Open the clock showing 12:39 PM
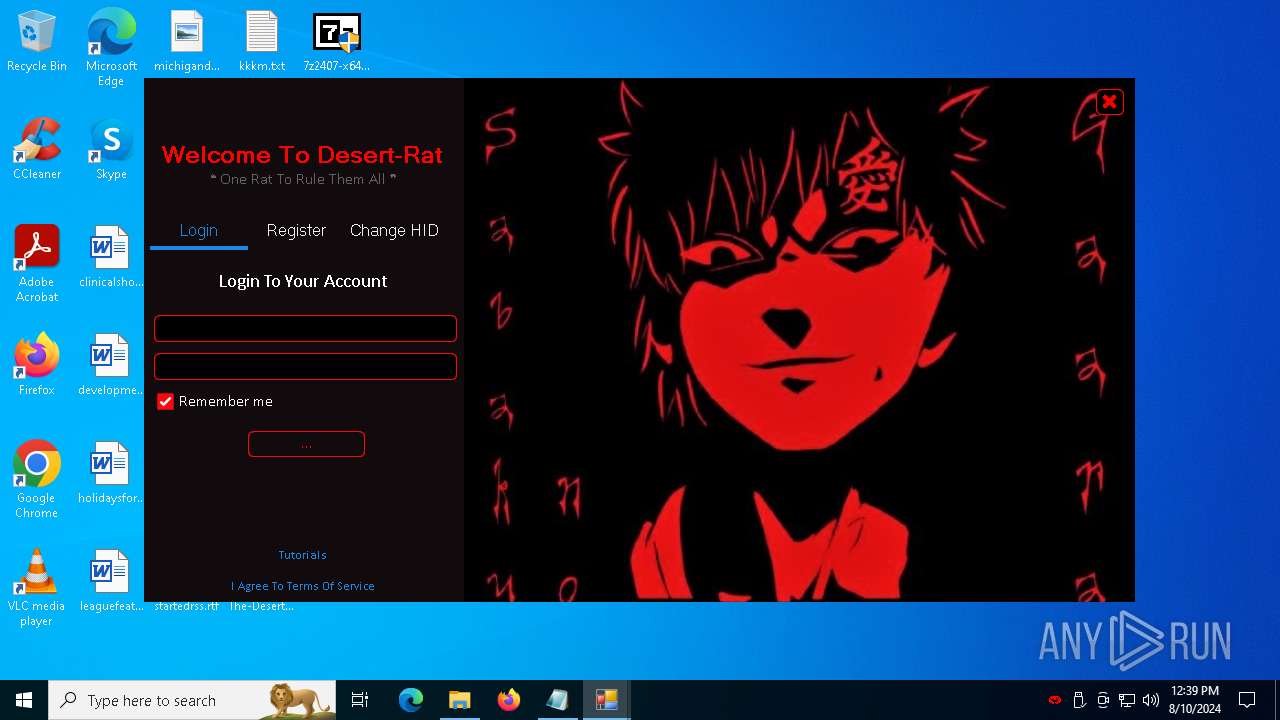This screenshot has height=720, width=1280. 1194,700
